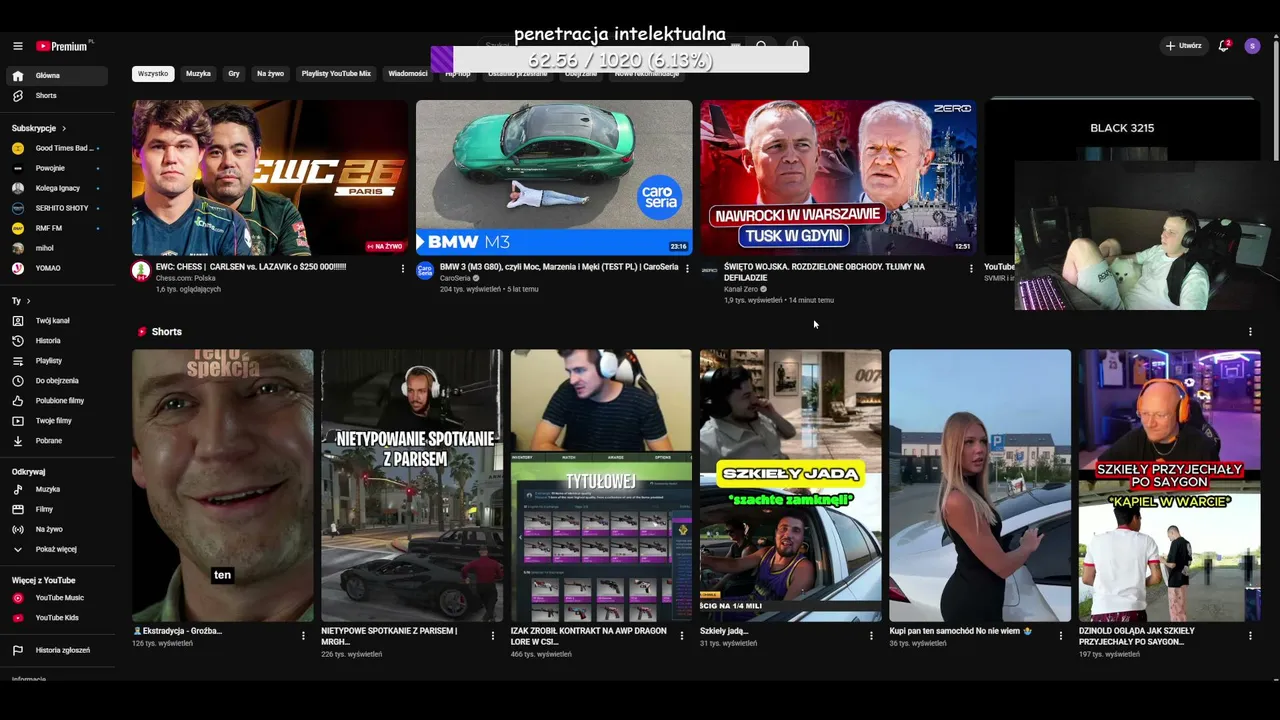Expand the Subskrypcje section
Screen dimensions: 1280x720
click(39, 128)
